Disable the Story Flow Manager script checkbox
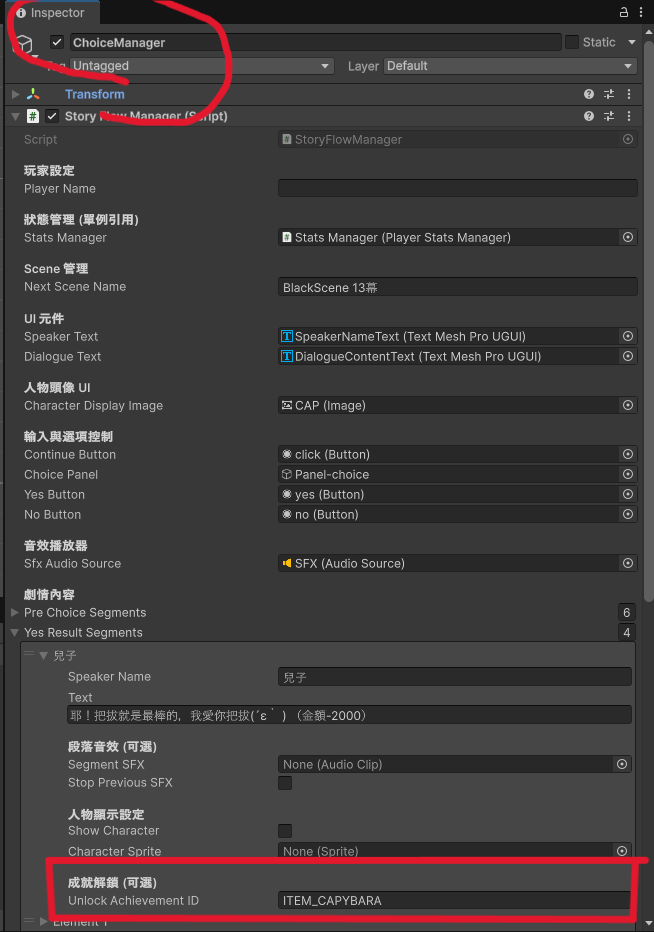654x932 pixels. pyautogui.click(x=52, y=116)
